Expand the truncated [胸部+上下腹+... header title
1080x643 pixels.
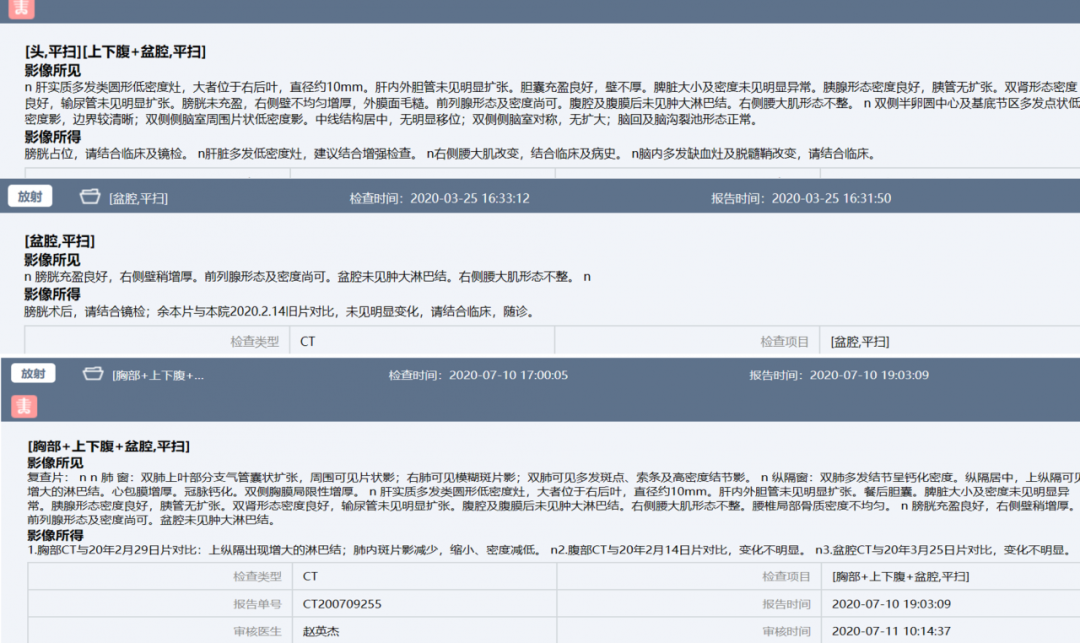158,375
